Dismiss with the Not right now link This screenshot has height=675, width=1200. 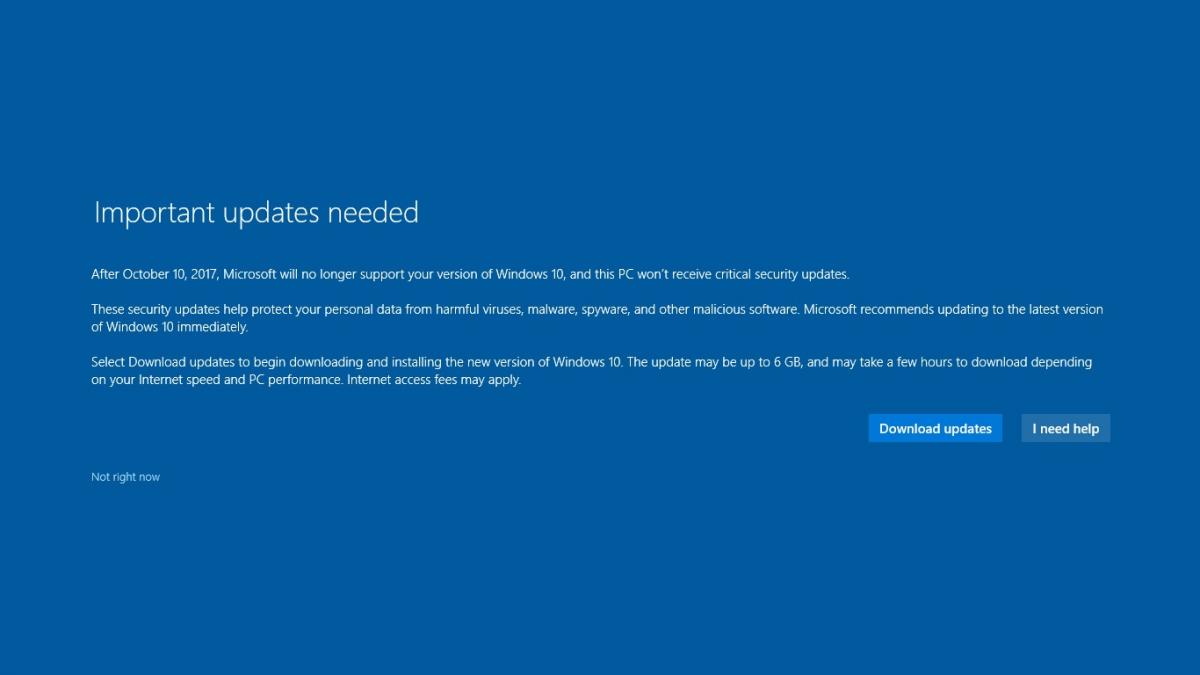tap(125, 477)
